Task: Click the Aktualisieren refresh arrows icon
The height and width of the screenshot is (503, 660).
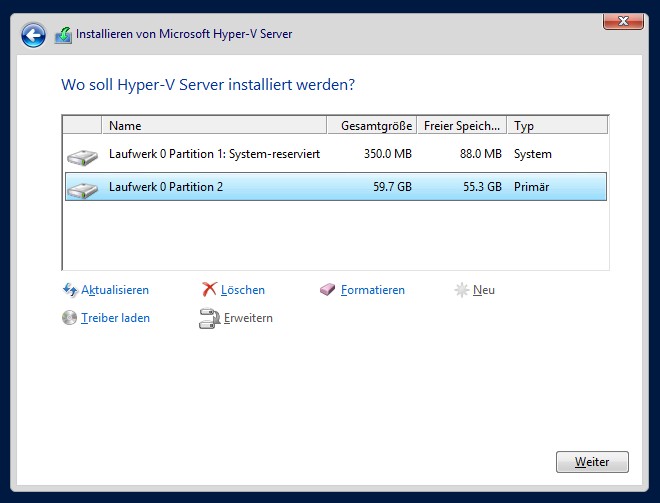Action: pyautogui.click(x=70, y=290)
